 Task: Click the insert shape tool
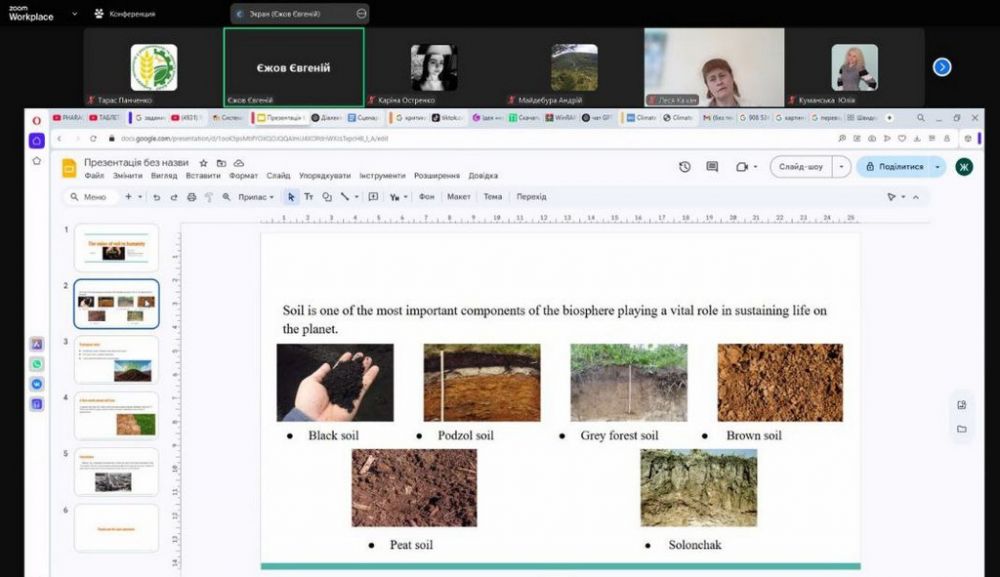coord(327,197)
